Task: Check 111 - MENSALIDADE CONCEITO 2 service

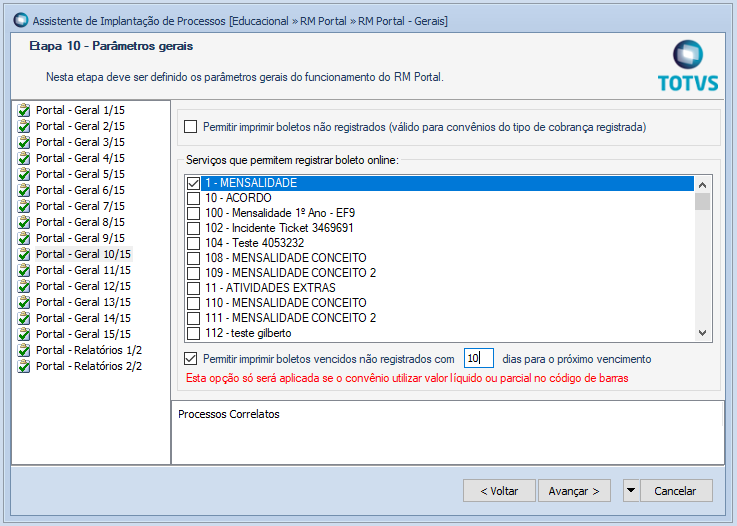Action: tap(194, 318)
